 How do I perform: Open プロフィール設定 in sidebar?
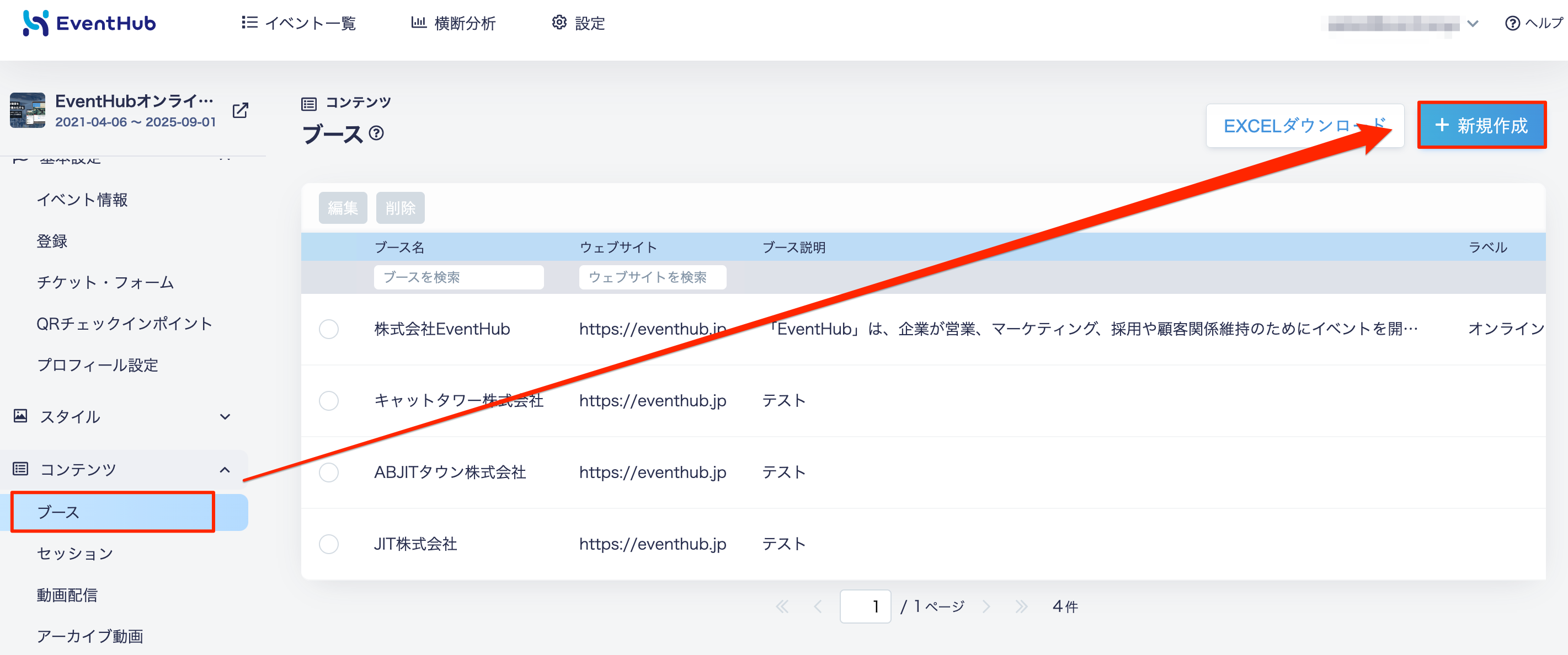(98, 365)
